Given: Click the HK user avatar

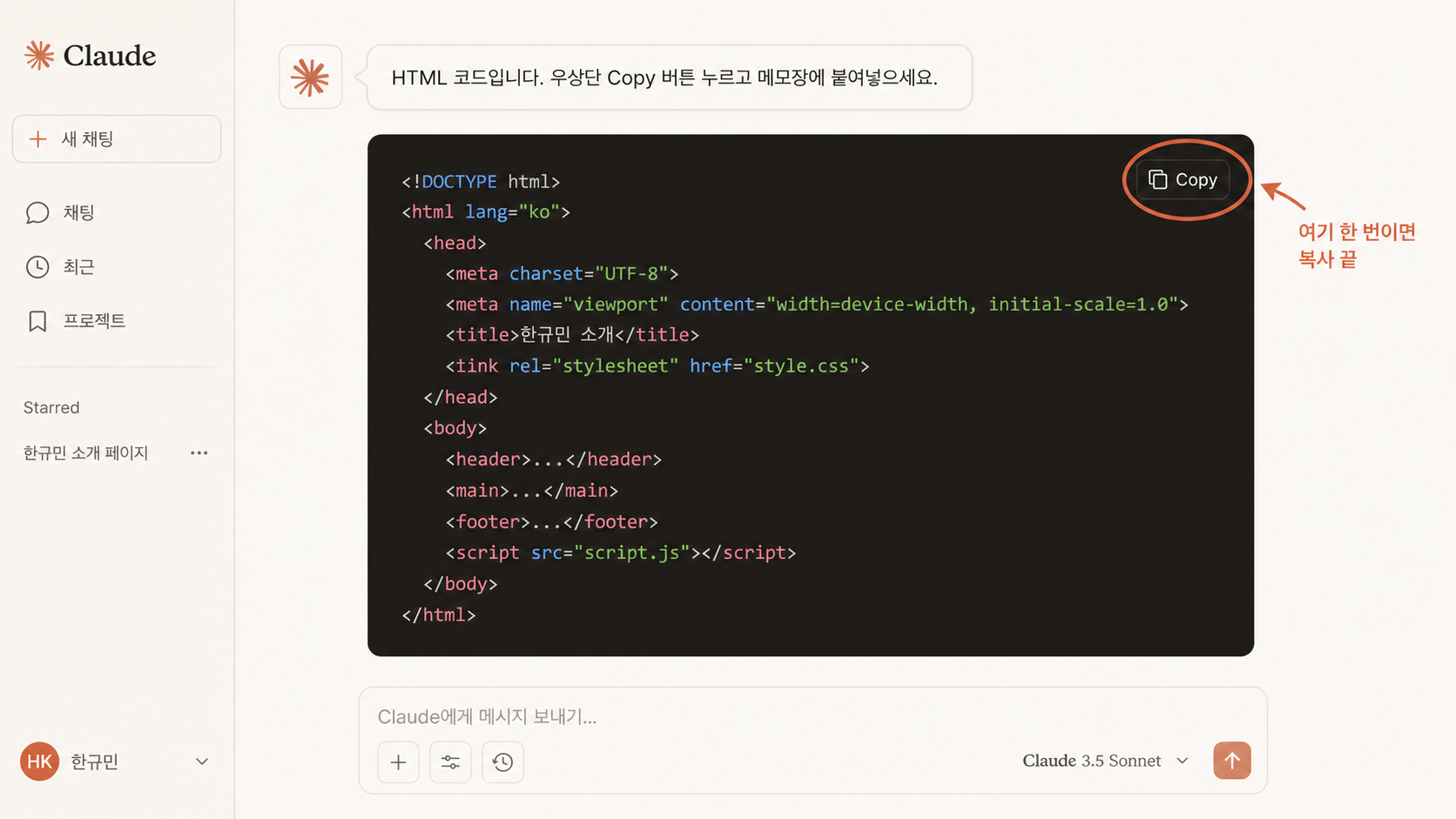Looking at the screenshot, I should (39, 762).
